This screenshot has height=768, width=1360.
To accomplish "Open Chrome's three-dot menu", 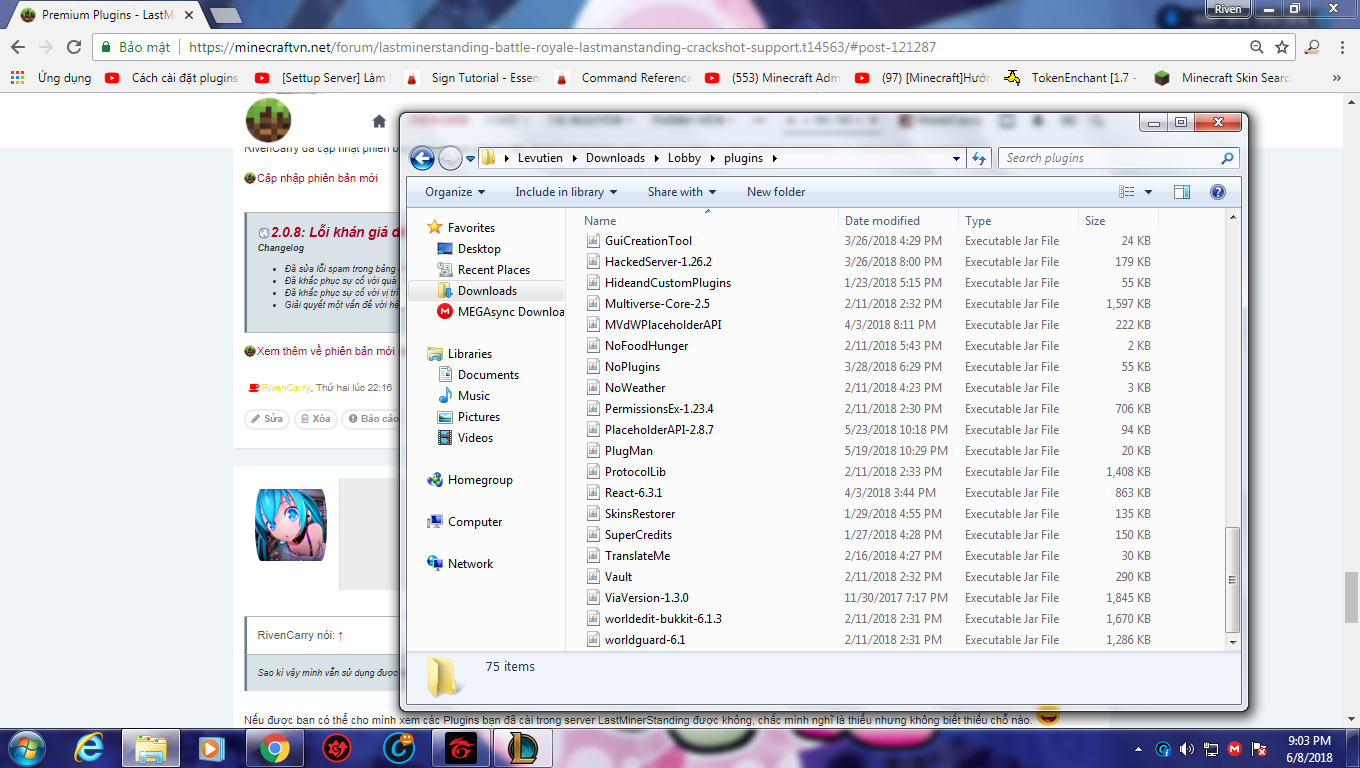I will (x=1342, y=47).
